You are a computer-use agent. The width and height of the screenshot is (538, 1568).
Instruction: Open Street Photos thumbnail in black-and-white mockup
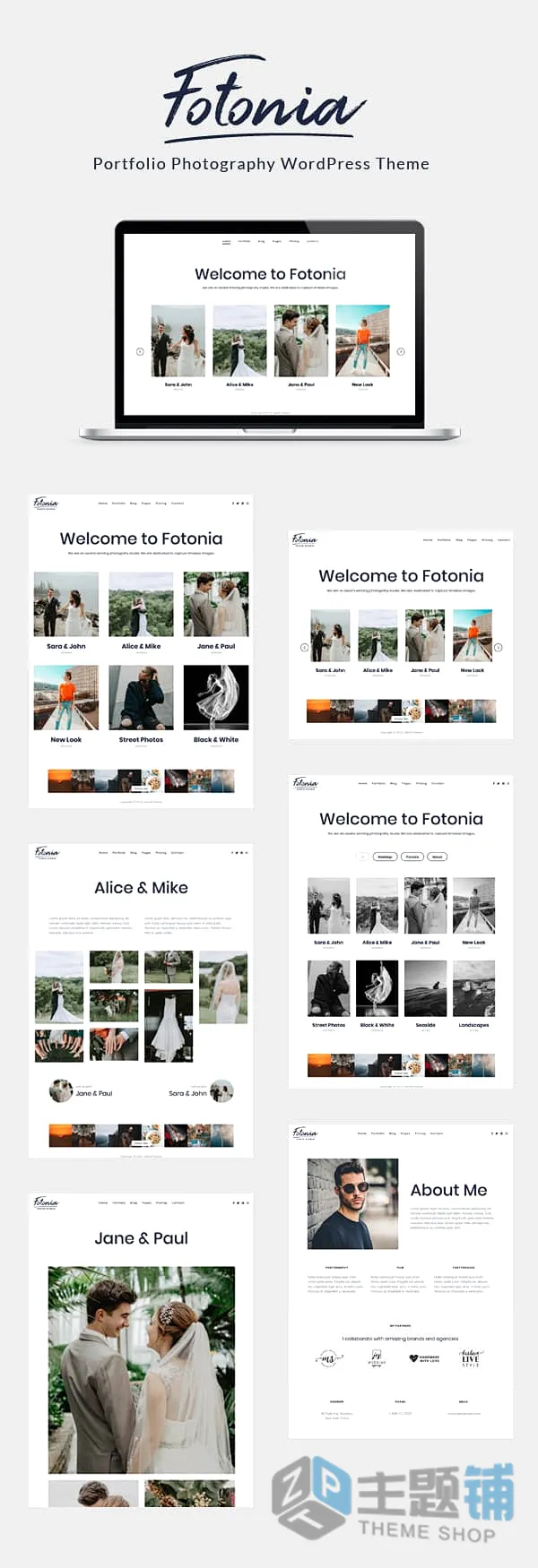coord(328,989)
